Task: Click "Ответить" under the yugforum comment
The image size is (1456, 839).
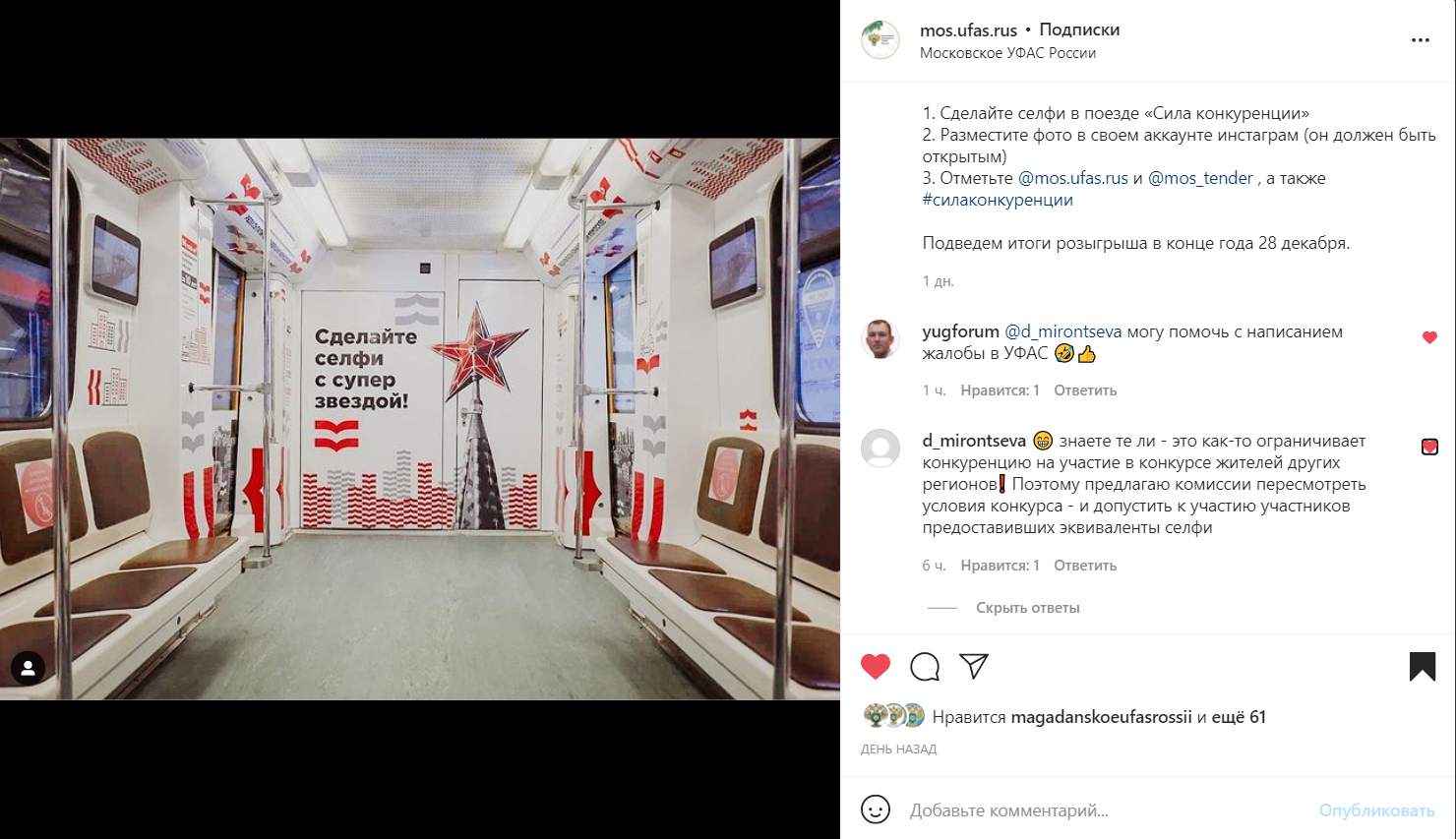Action: [x=1085, y=390]
